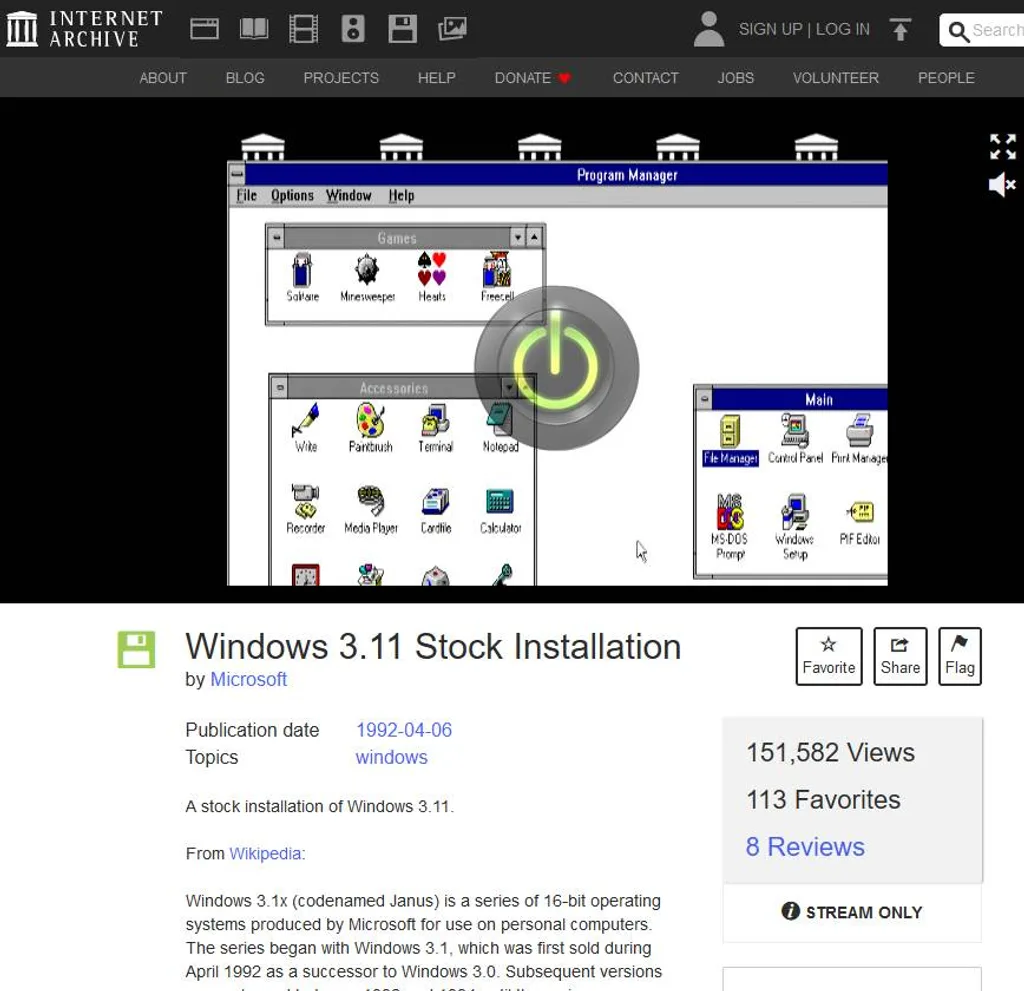
Task: Select the Media Player icon
Action: tap(370, 510)
